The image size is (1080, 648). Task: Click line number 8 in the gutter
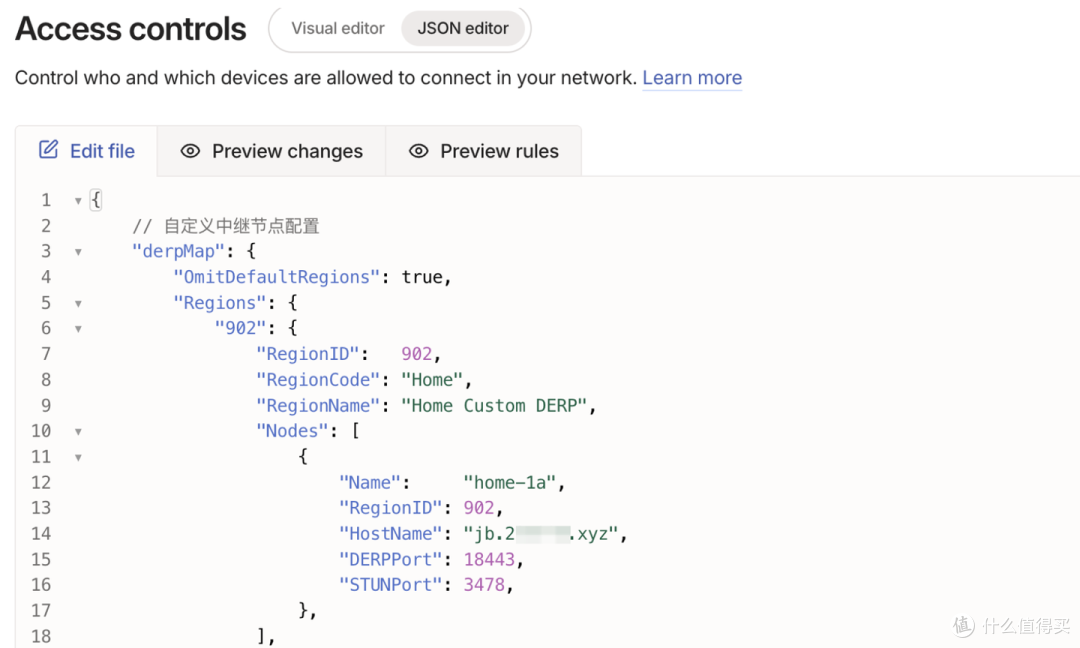click(x=45, y=380)
